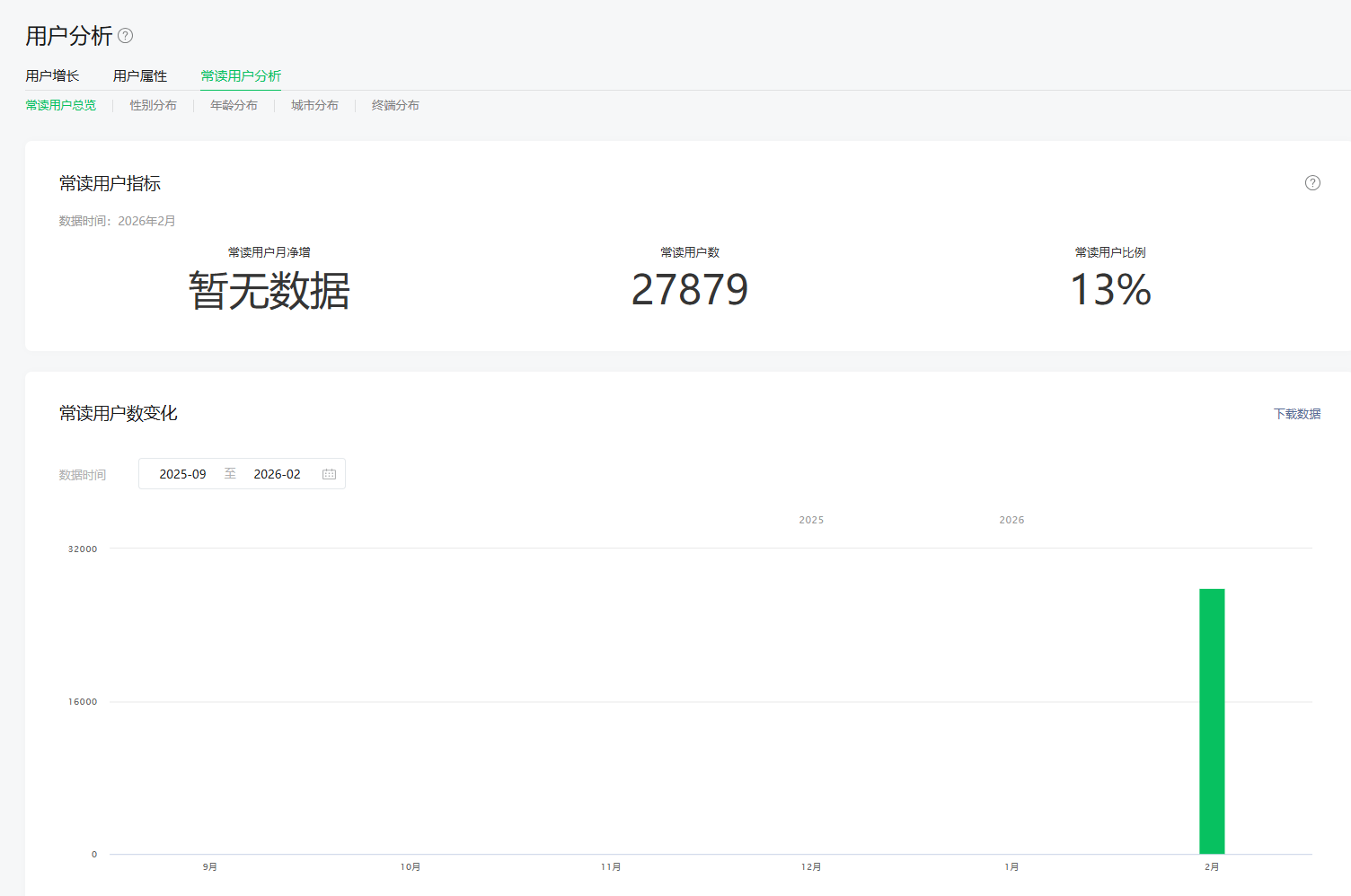Switch to the 用户增长 tab
The height and width of the screenshot is (896, 1351).
coord(52,76)
